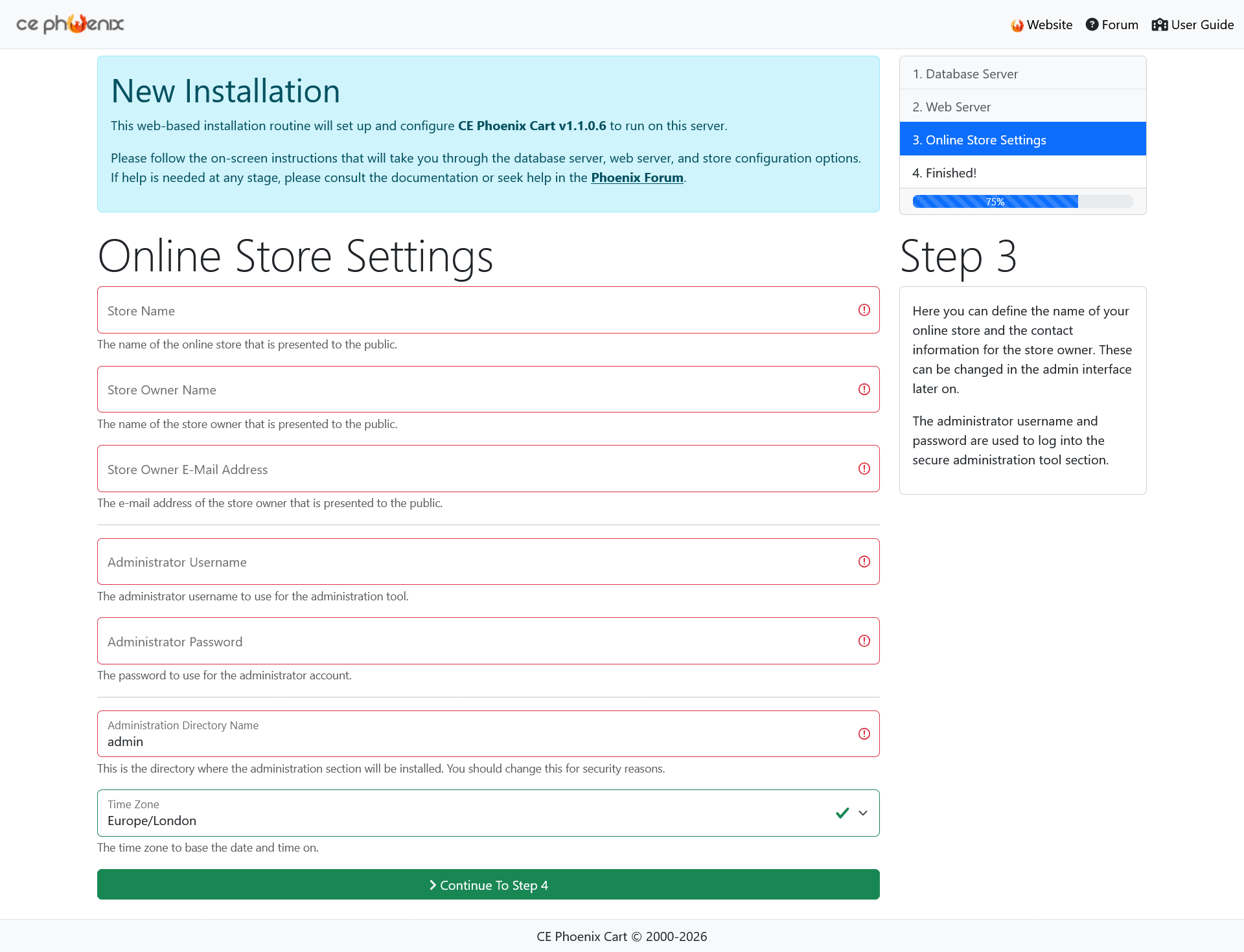
Task: Click the Step 3 heading
Action: pyautogui.click(x=958, y=256)
